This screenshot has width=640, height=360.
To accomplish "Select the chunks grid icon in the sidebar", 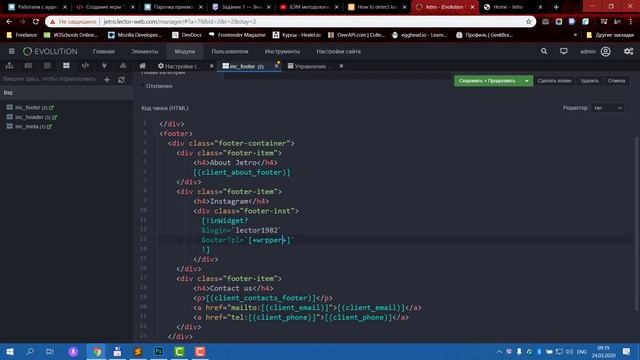I will (66, 66).
